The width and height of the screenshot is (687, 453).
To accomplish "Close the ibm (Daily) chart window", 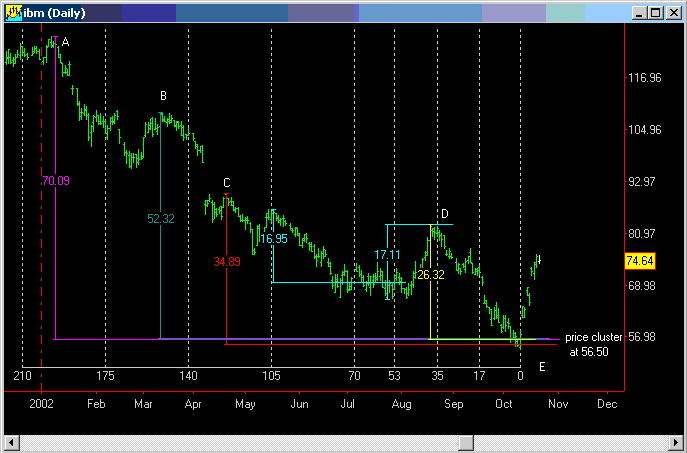I will 671,12.
